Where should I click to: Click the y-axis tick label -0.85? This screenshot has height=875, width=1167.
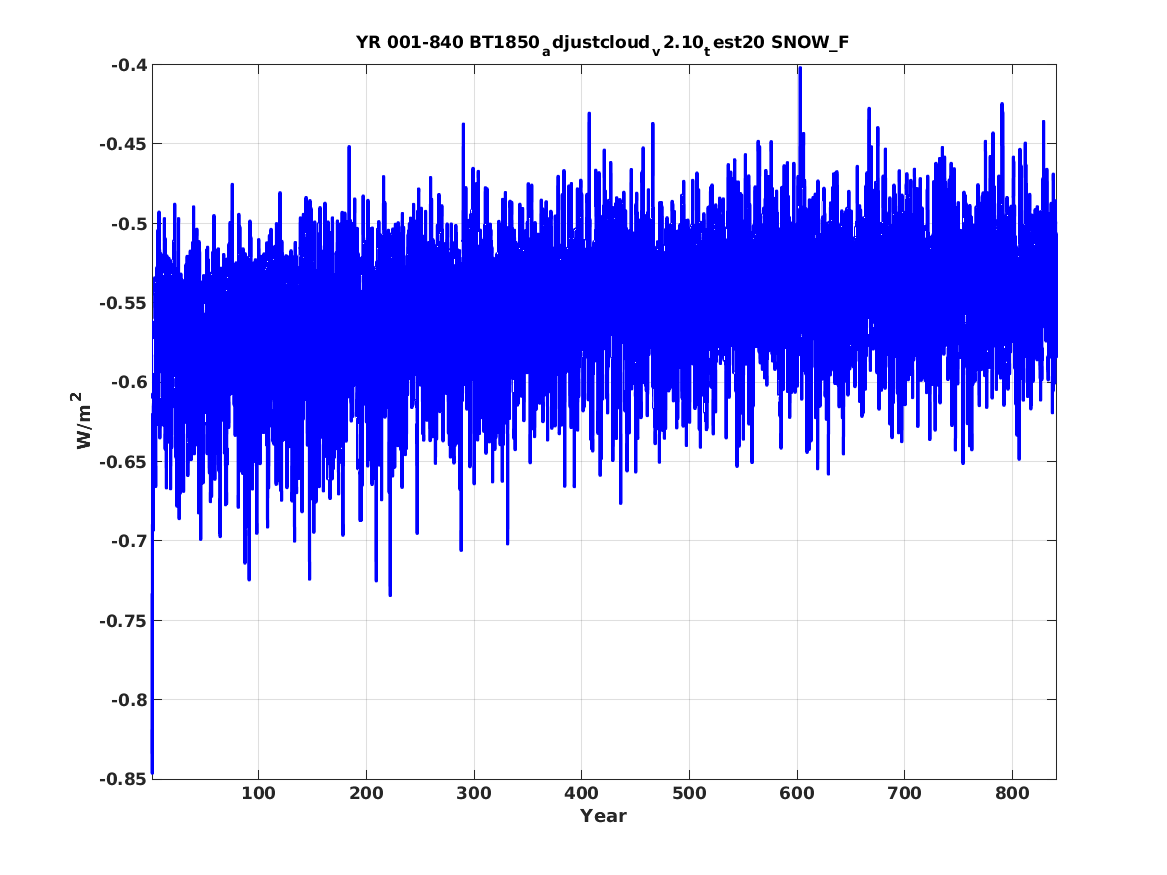pos(123,779)
